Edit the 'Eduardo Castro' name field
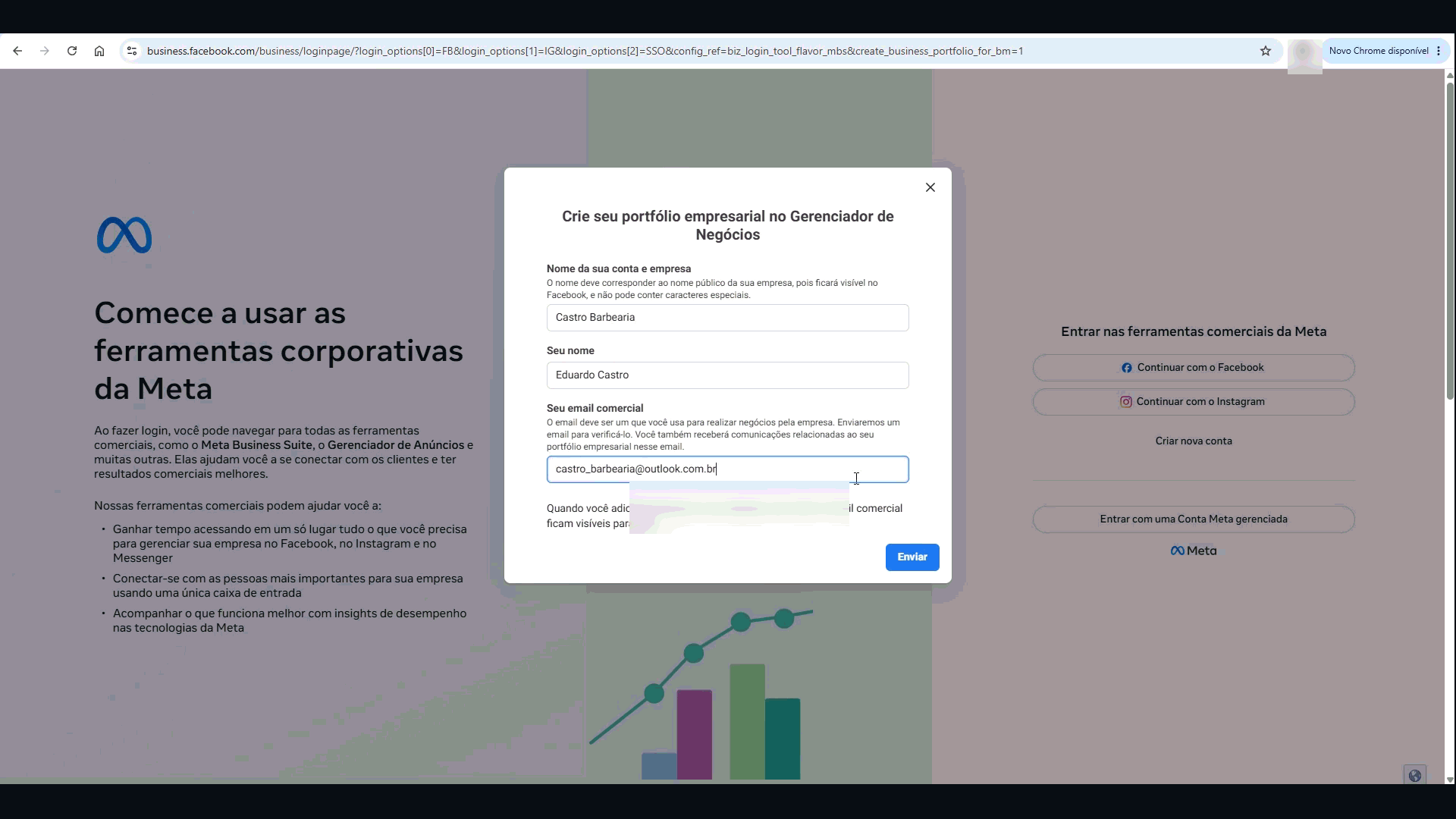The image size is (1456, 819). click(x=727, y=375)
